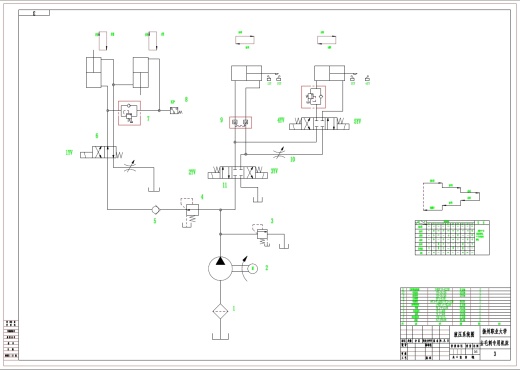Select the diamond filter symbol labeled 1
Image resolution: width=520 pixels, height=370 pixels.
[220, 311]
